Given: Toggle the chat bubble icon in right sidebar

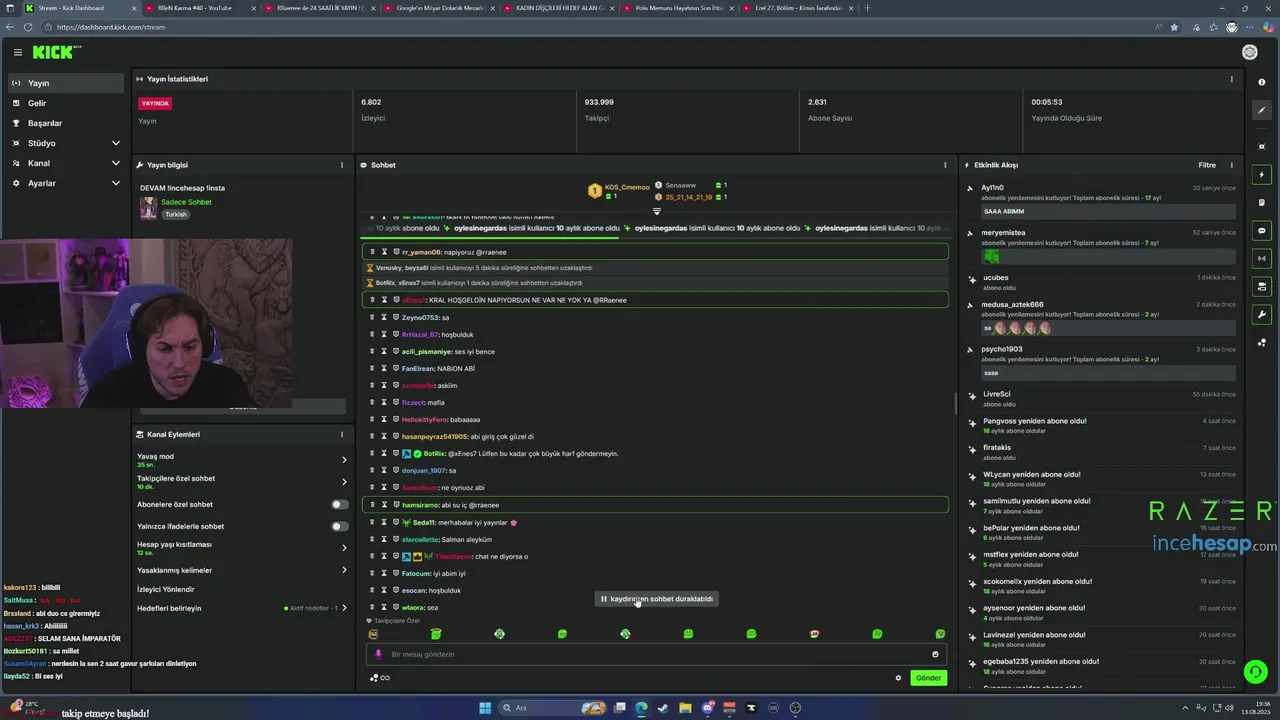Looking at the screenshot, I should [x=1262, y=230].
